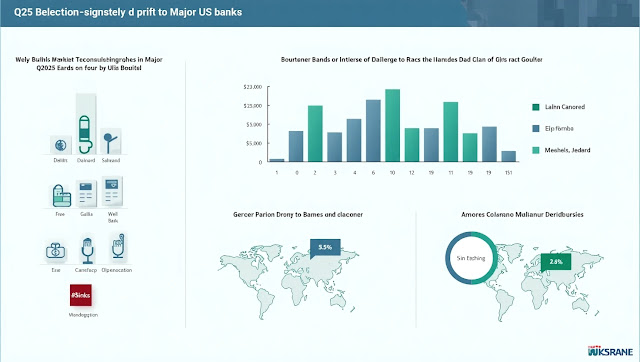Click the bar chart title starting with Bourtaner Bands
The image size is (640, 362).
tap(411, 60)
